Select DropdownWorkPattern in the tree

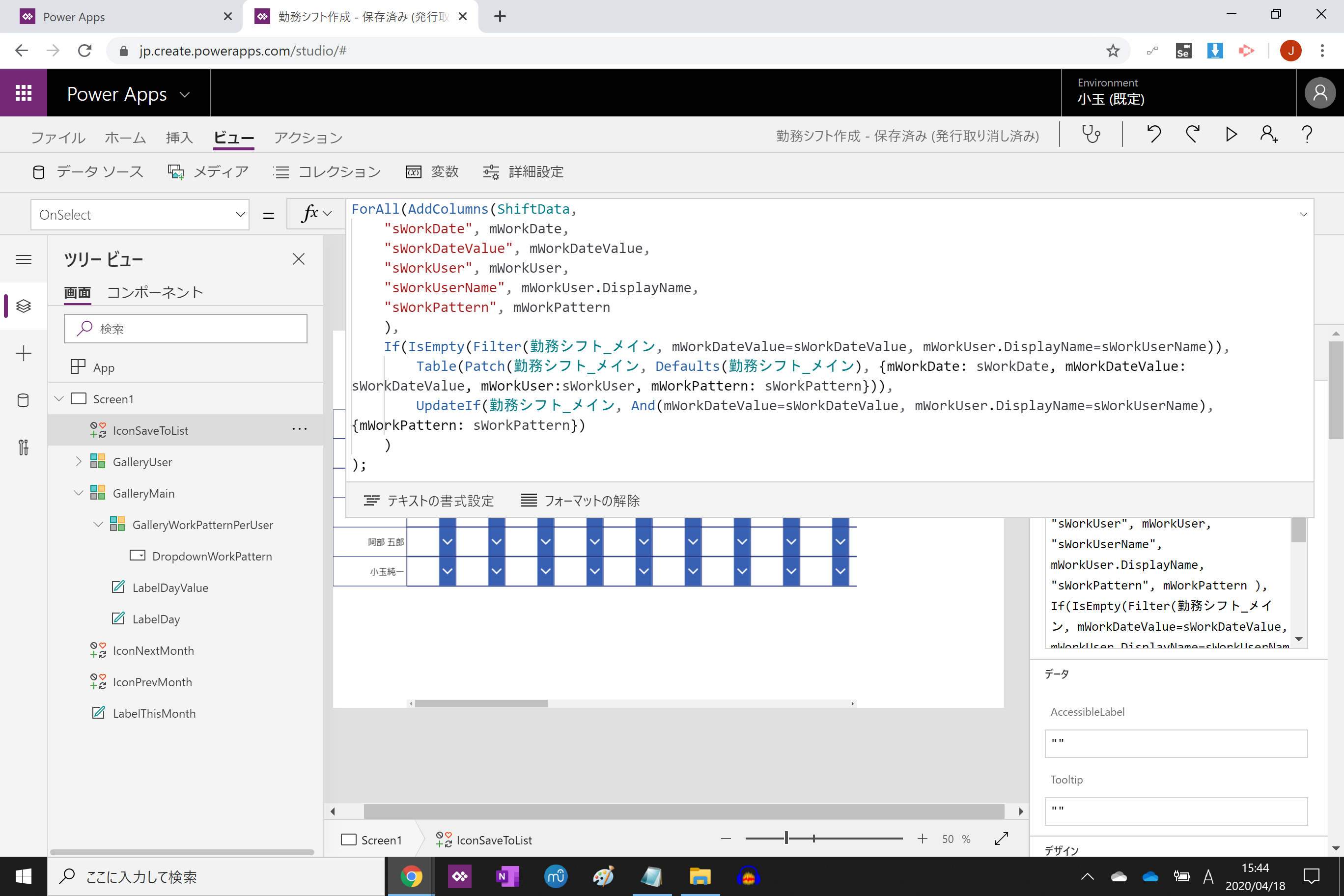click(x=211, y=556)
